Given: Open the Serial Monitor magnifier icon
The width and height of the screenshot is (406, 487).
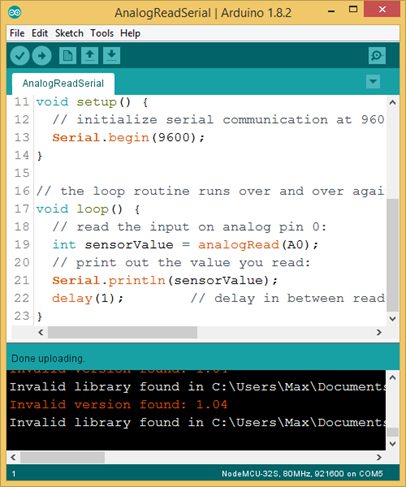Looking at the screenshot, I should (377, 55).
